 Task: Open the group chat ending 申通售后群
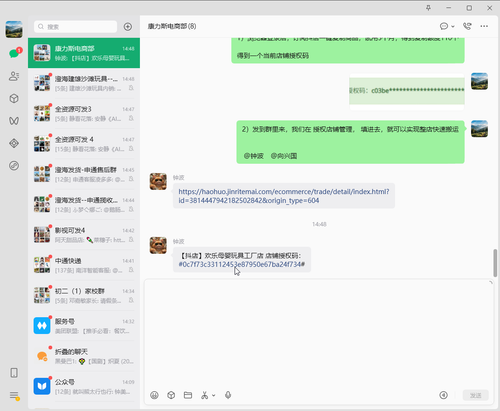tap(84, 174)
